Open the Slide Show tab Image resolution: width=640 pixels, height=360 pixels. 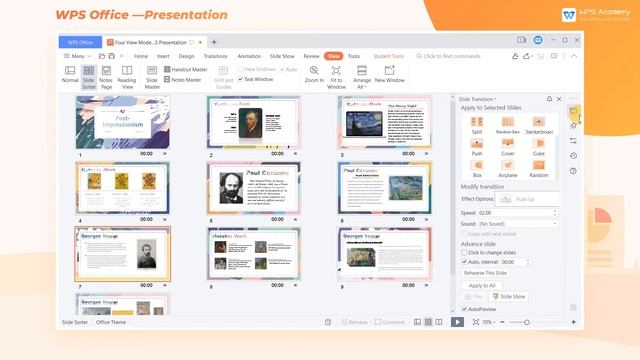pyautogui.click(x=282, y=56)
